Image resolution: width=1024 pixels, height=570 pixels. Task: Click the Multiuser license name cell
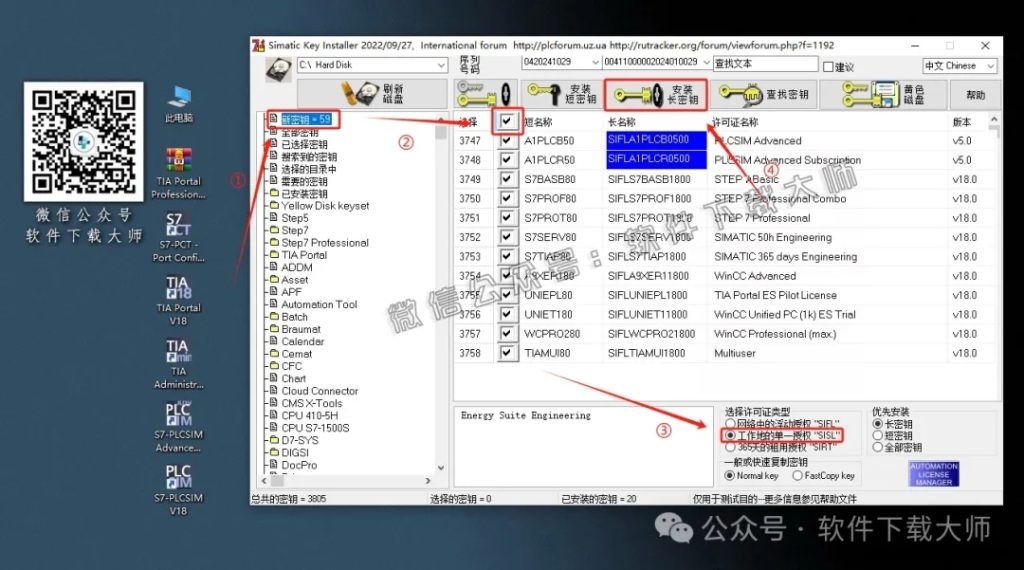point(735,353)
